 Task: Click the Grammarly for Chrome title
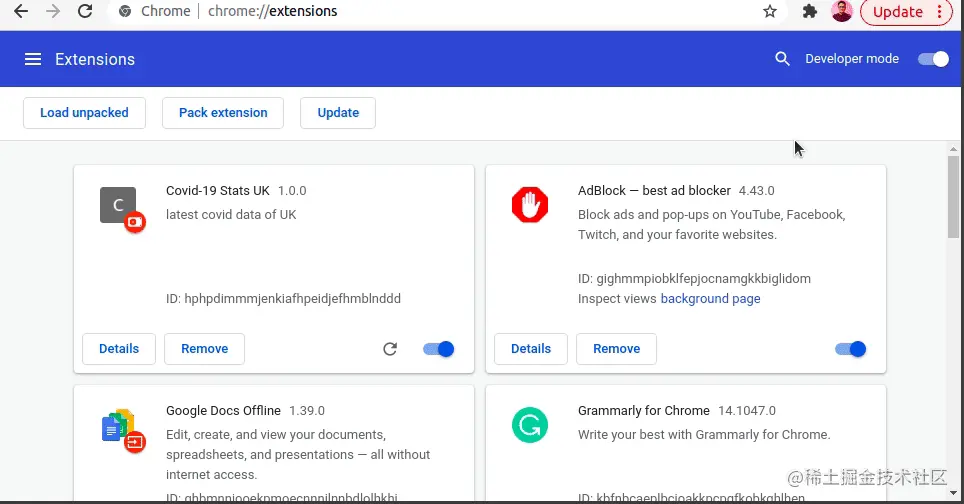(x=644, y=411)
